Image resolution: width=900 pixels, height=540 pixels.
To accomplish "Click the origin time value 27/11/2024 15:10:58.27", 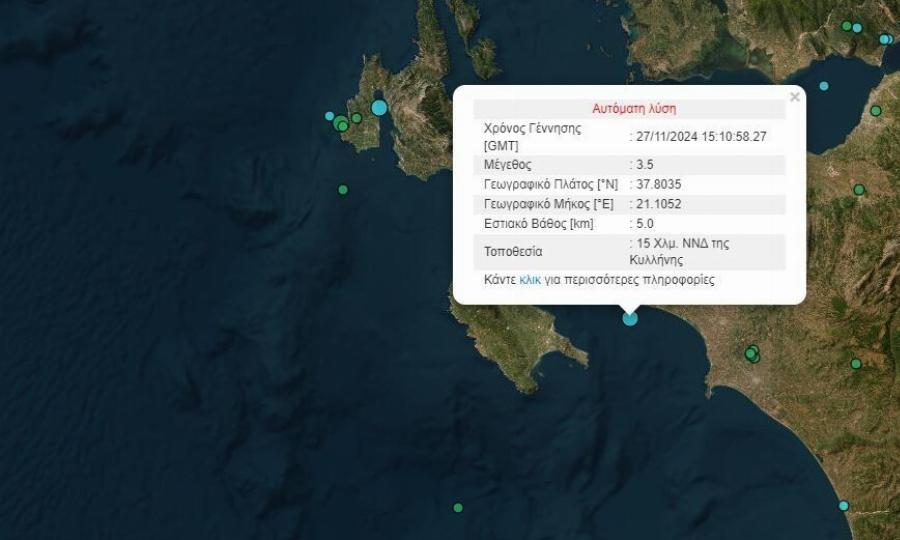I will click(701, 137).
